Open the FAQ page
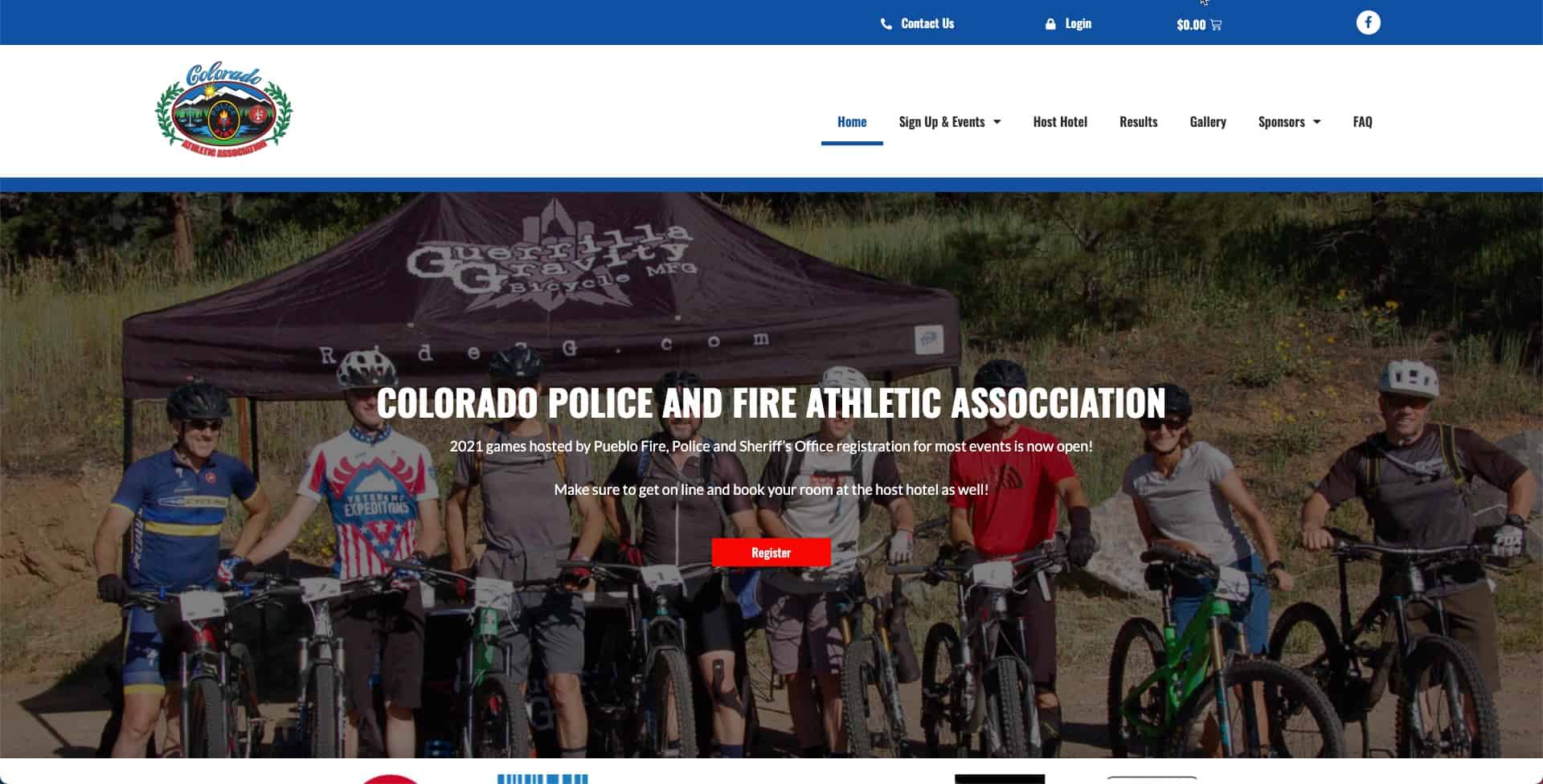The height and width of the screenshot is (784, 1543). (1362, 122)
